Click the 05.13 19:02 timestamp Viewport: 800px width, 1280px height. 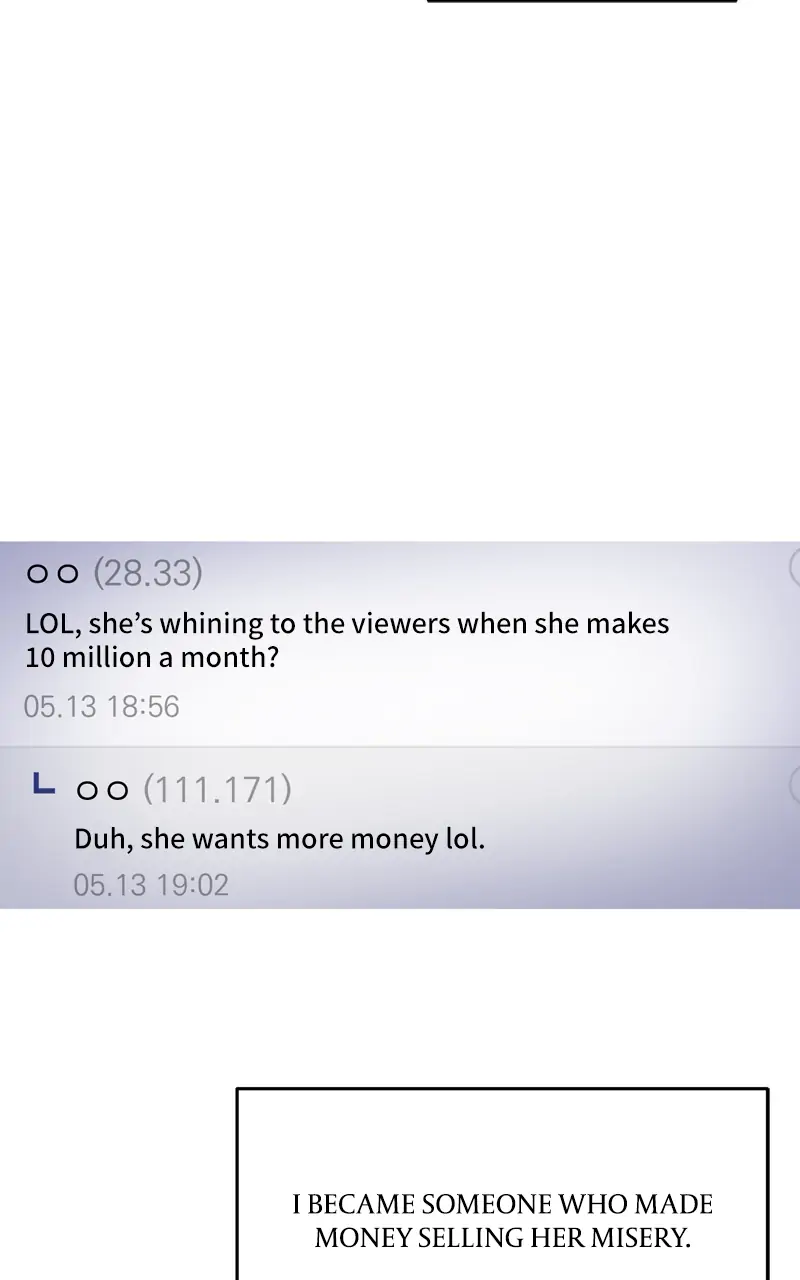pos(151,885)
